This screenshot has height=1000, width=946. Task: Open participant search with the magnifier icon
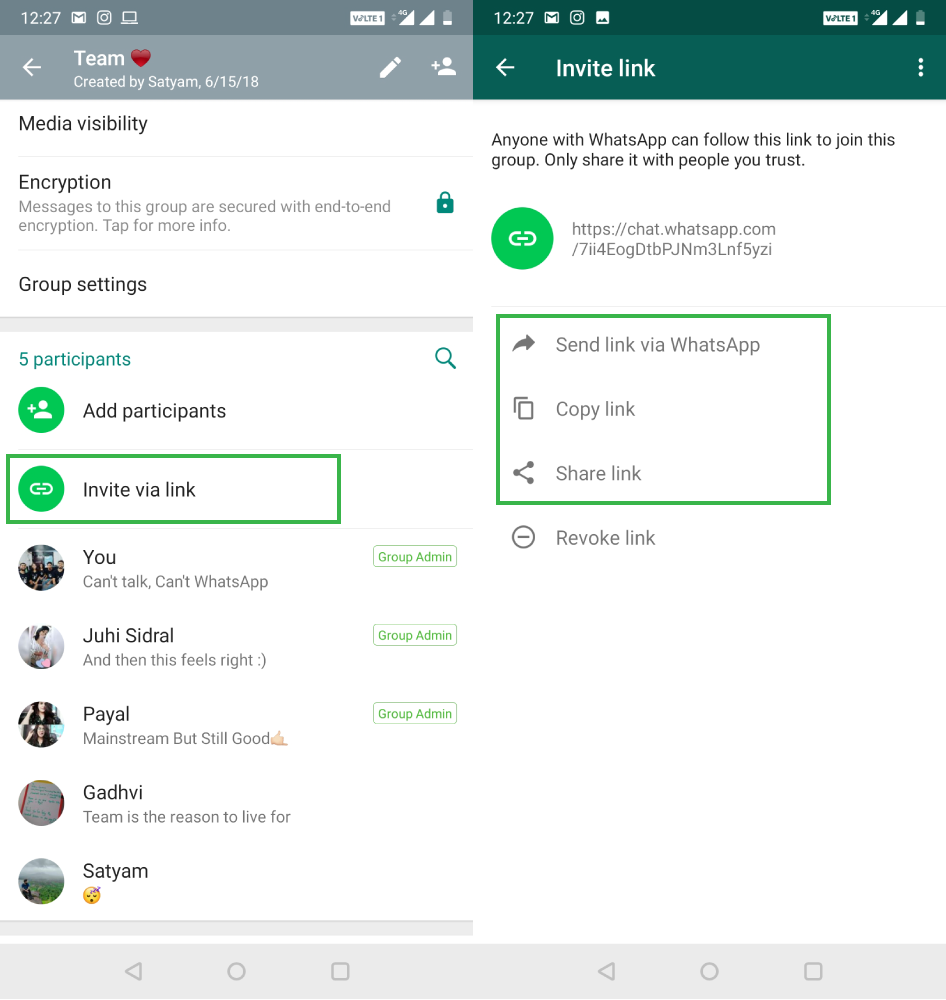click(445, 357)
